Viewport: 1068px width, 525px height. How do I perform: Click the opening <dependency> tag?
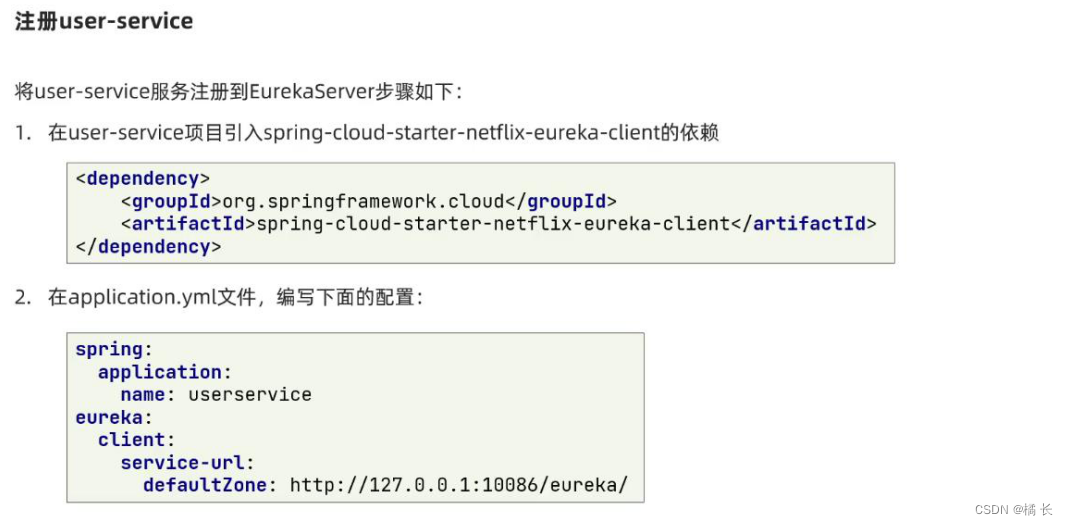tap(143, 179)
